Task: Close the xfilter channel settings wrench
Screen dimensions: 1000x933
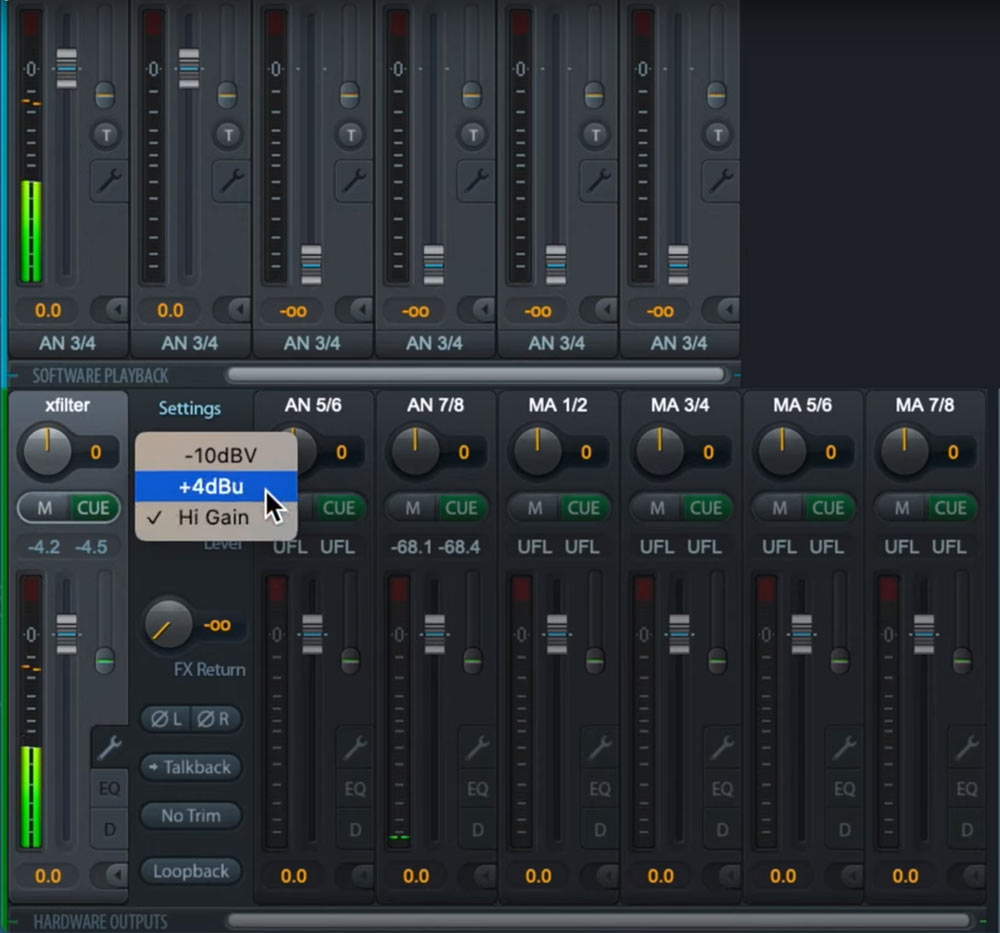Action: tap(110, 746)
